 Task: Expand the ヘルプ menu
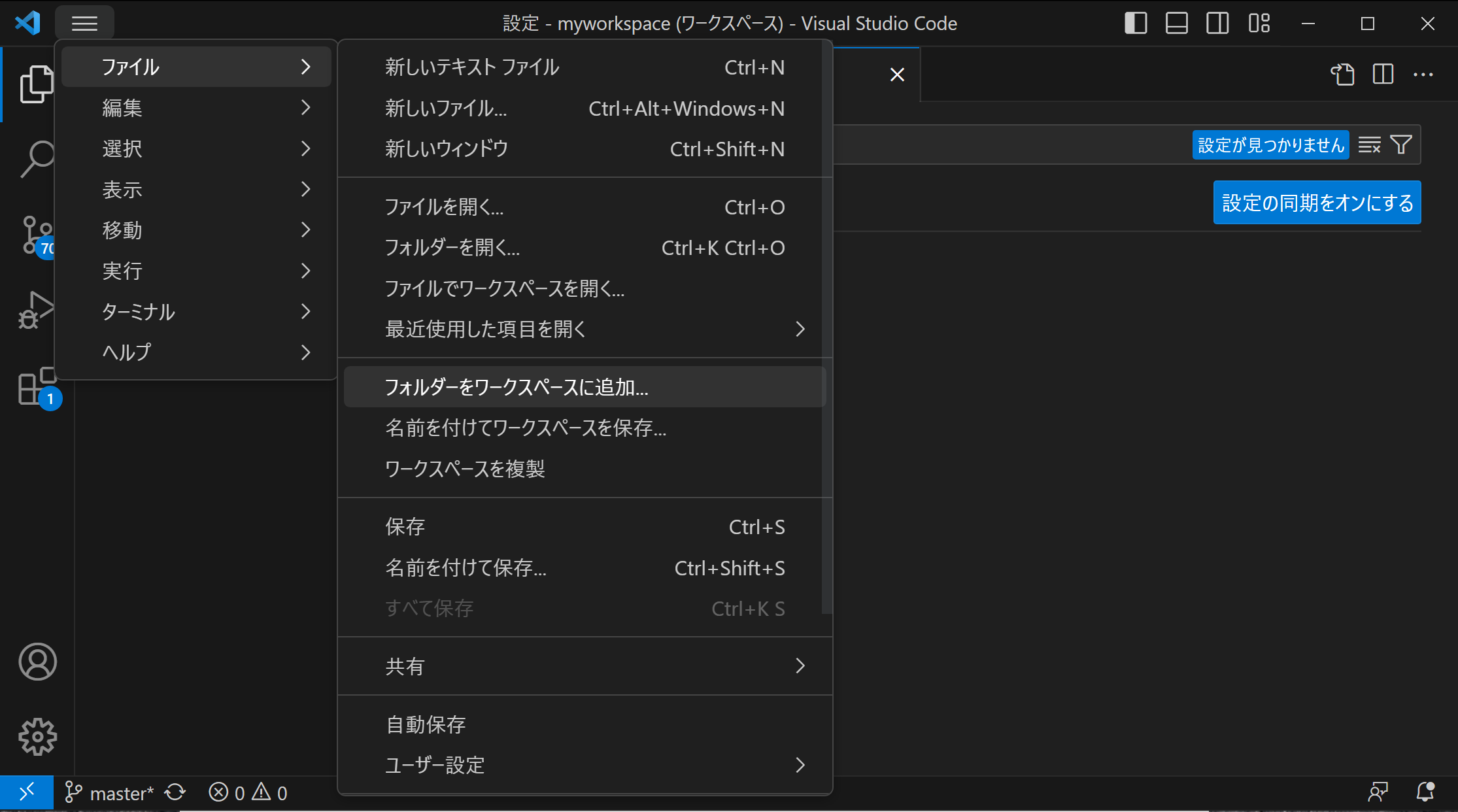tap(196, 352)
